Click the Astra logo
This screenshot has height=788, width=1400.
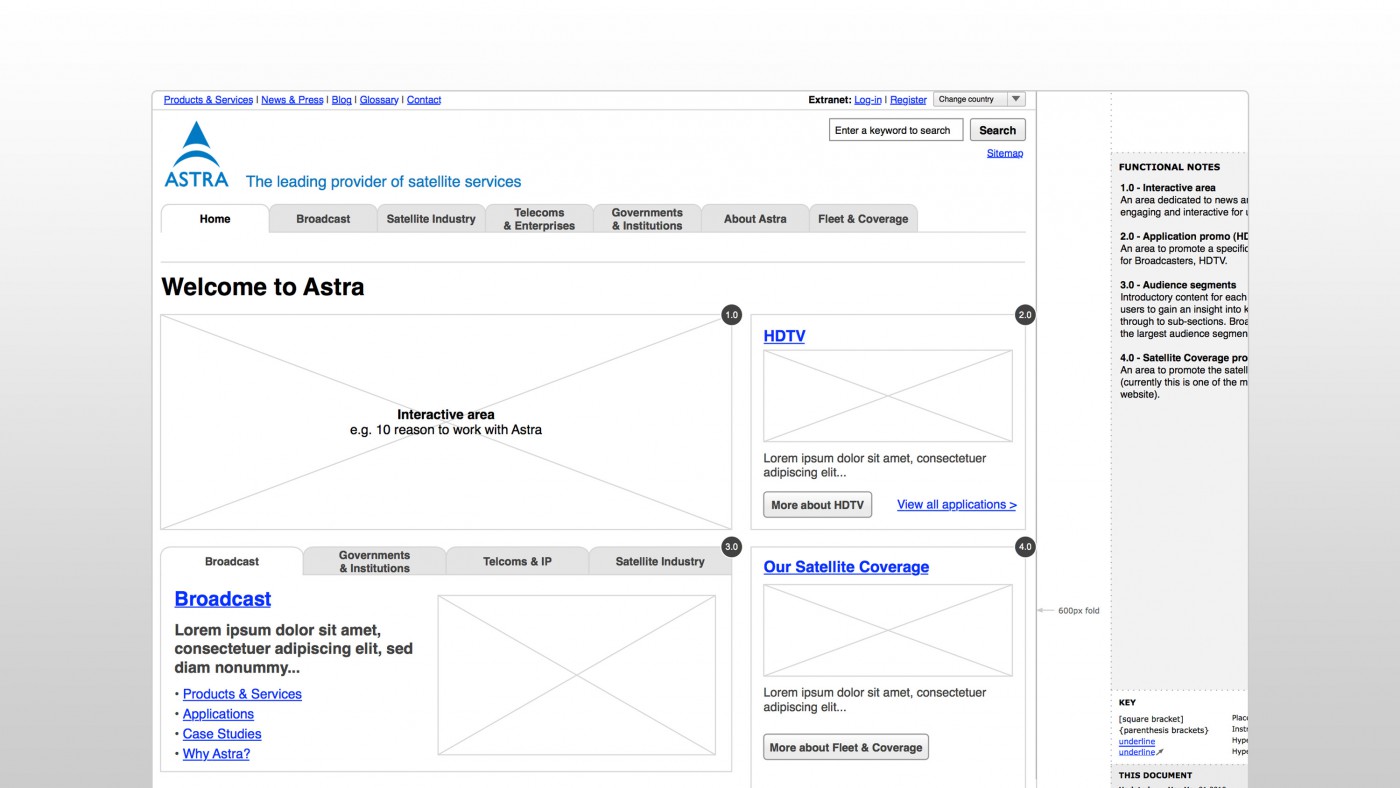point(196,155)
